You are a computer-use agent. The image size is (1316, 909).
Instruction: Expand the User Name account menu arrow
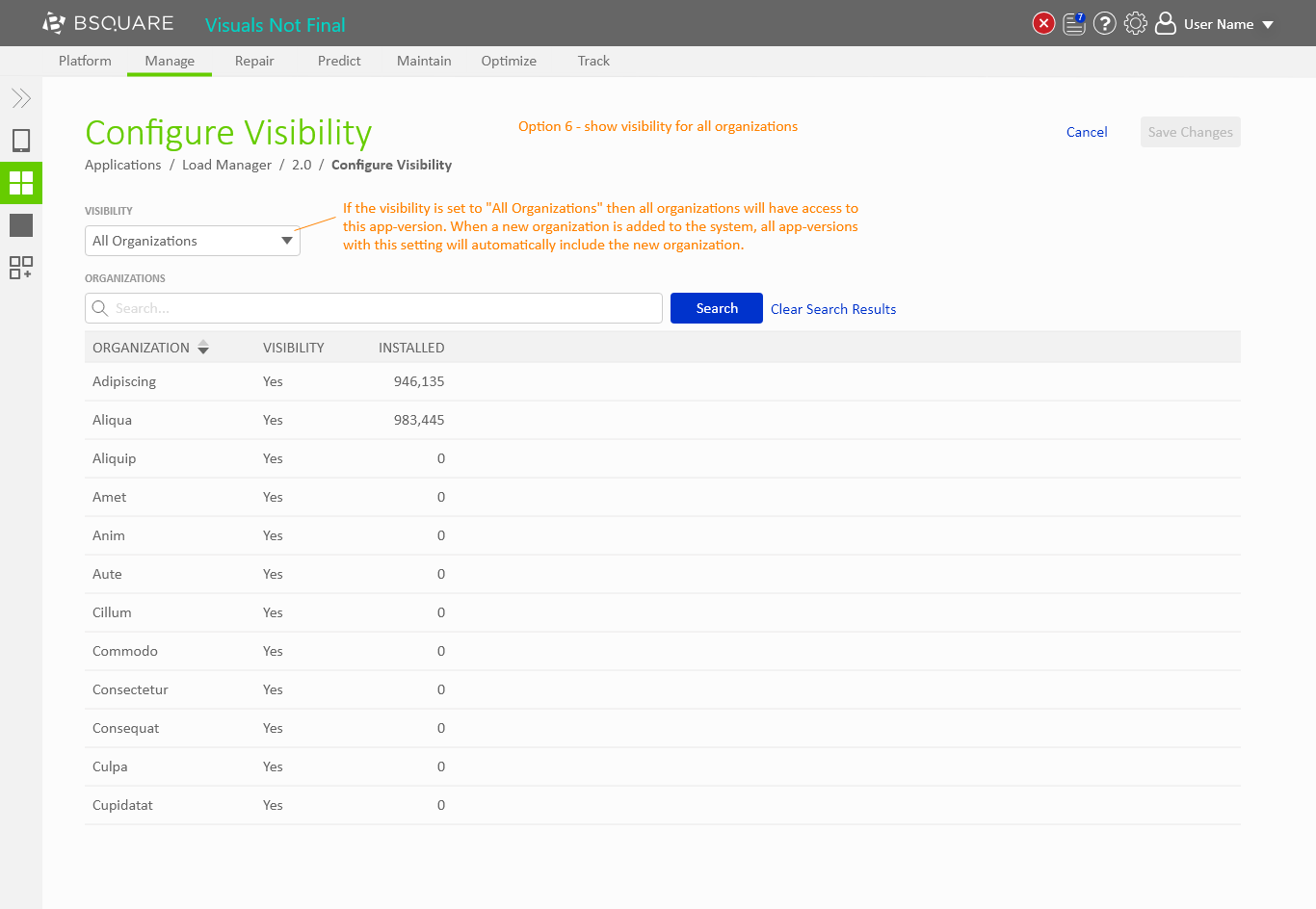tap(1268, 25)
